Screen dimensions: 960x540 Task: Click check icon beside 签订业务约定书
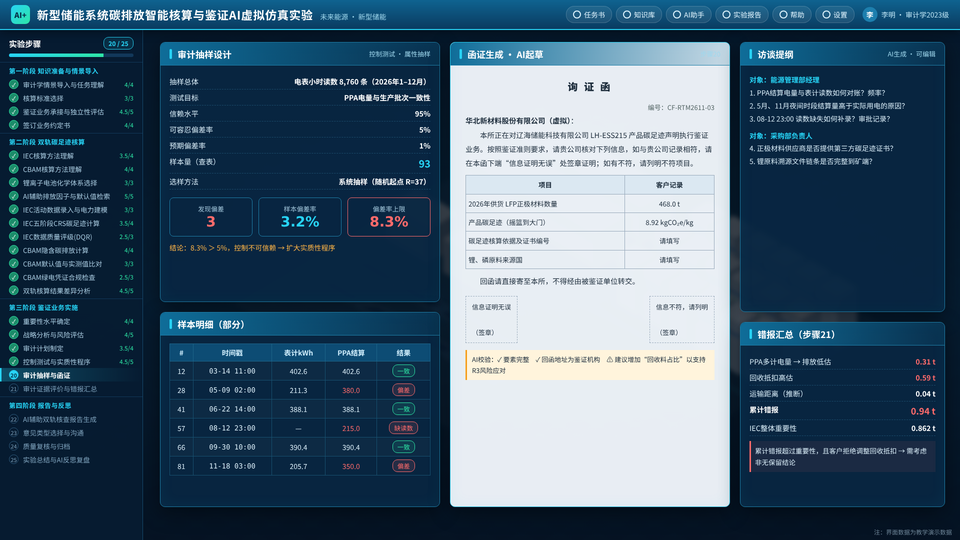point(13,125)
